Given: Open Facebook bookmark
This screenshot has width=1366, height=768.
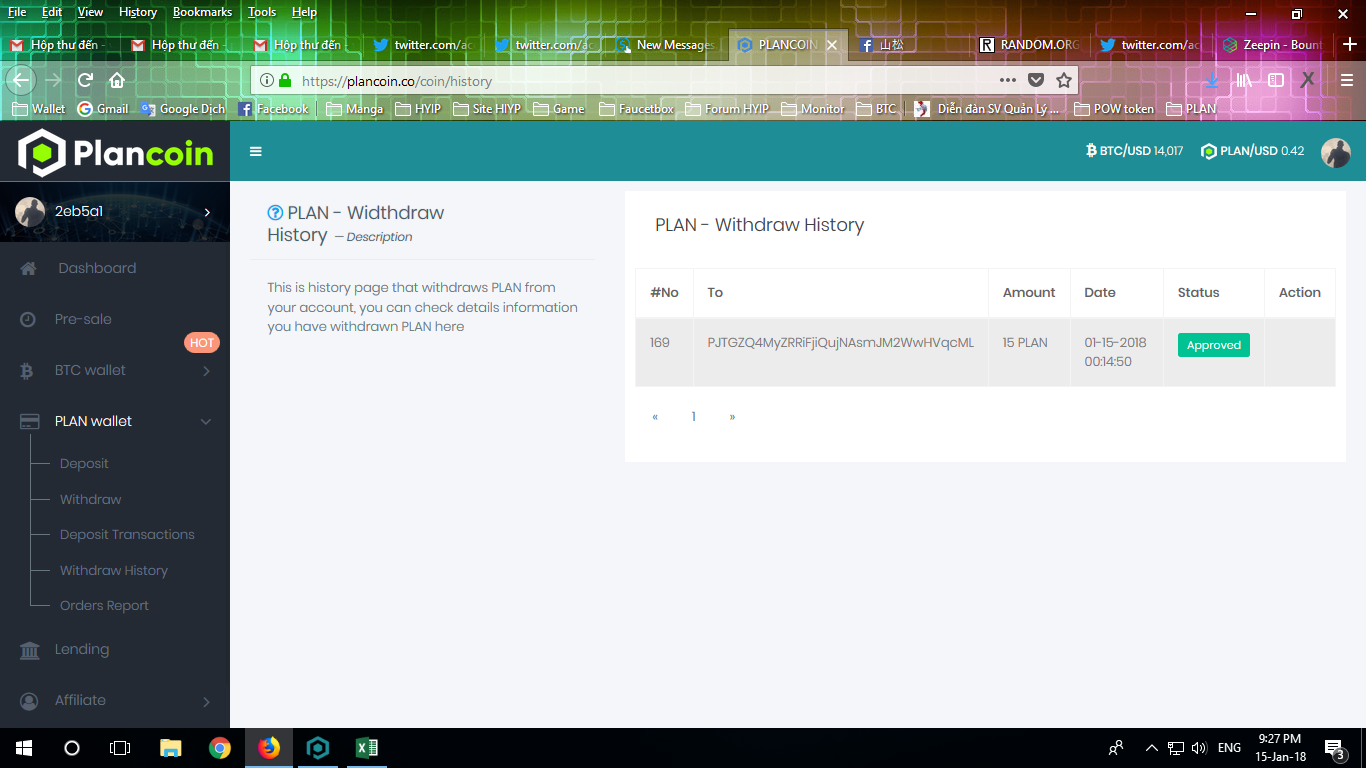Looking at the screenshot, I should pyautogui.click(x=273, y=109).
